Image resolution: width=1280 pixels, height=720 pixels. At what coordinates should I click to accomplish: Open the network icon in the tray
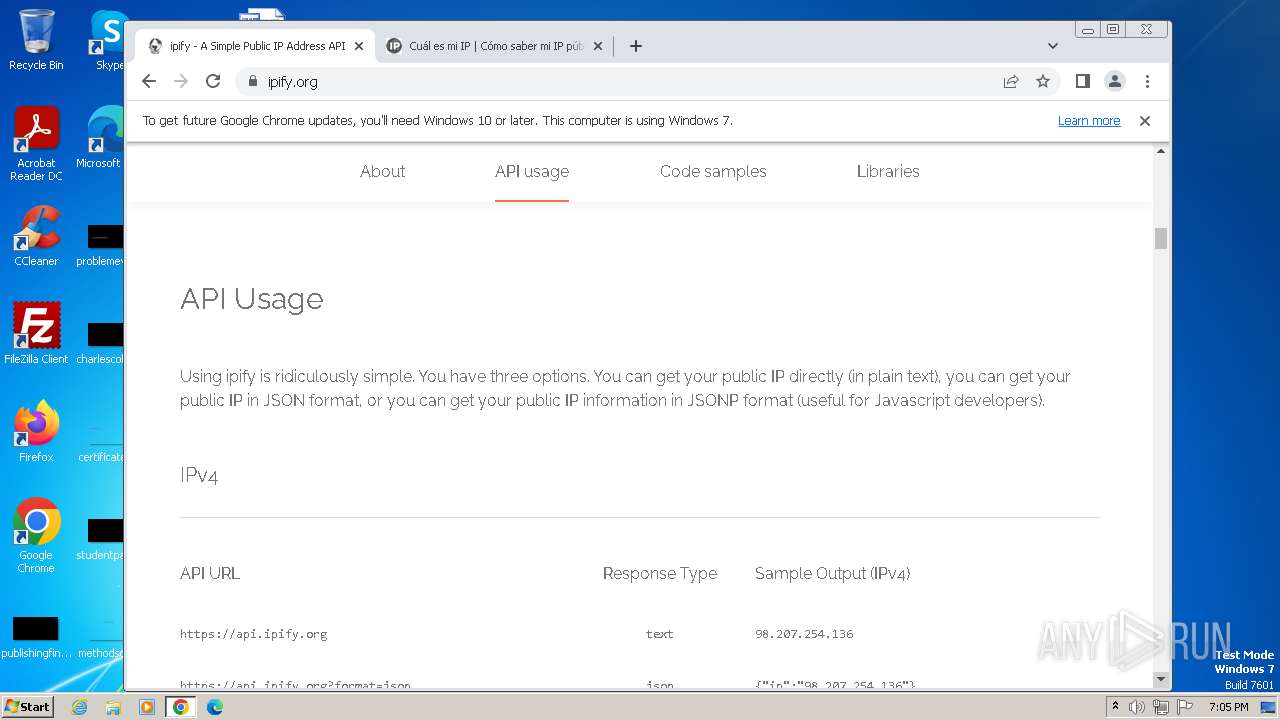coord(1160,707)
